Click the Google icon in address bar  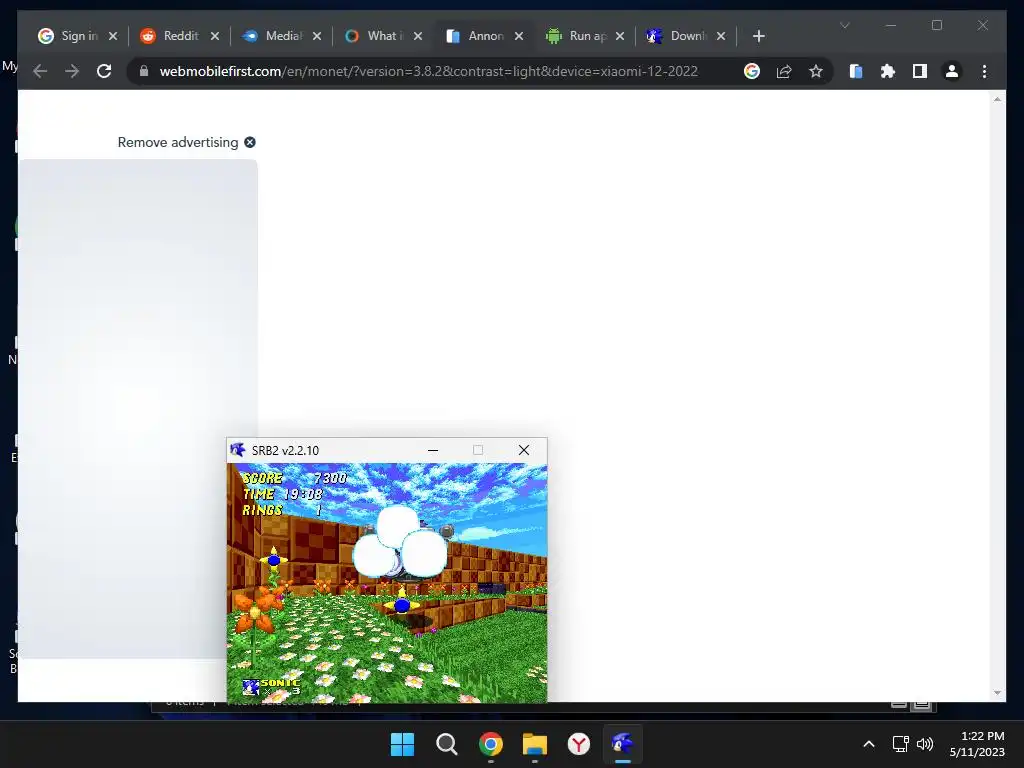tap(752, 71)
